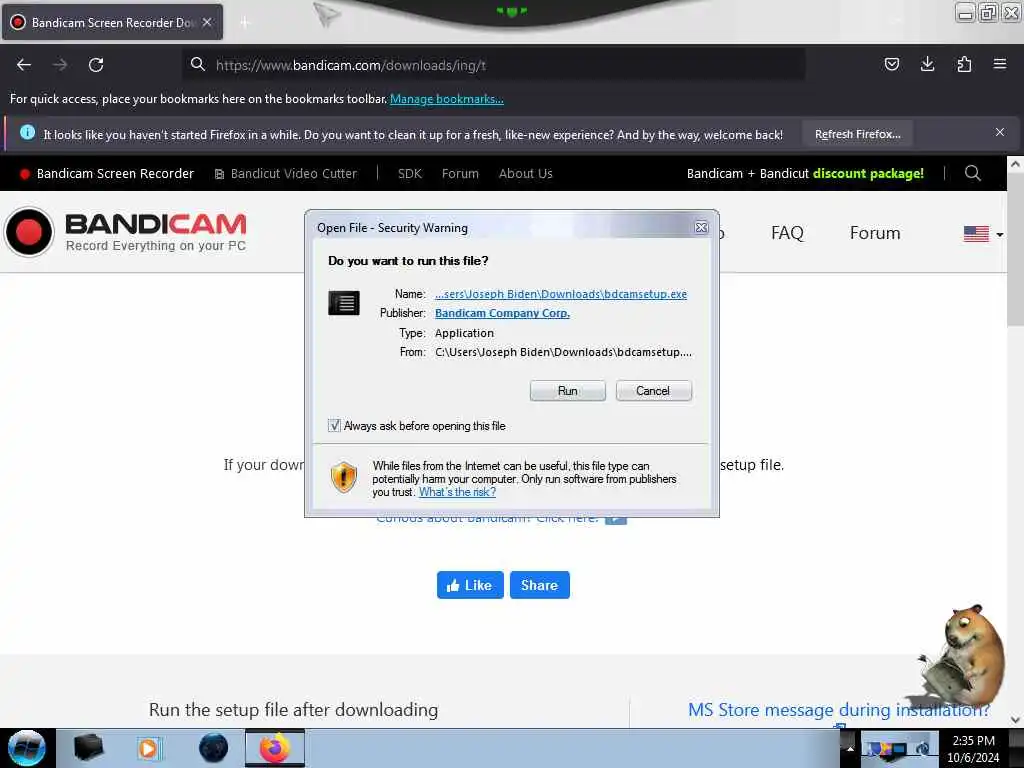
Task: Click the Firefox taskbar icon
Action: click(275, 748)
